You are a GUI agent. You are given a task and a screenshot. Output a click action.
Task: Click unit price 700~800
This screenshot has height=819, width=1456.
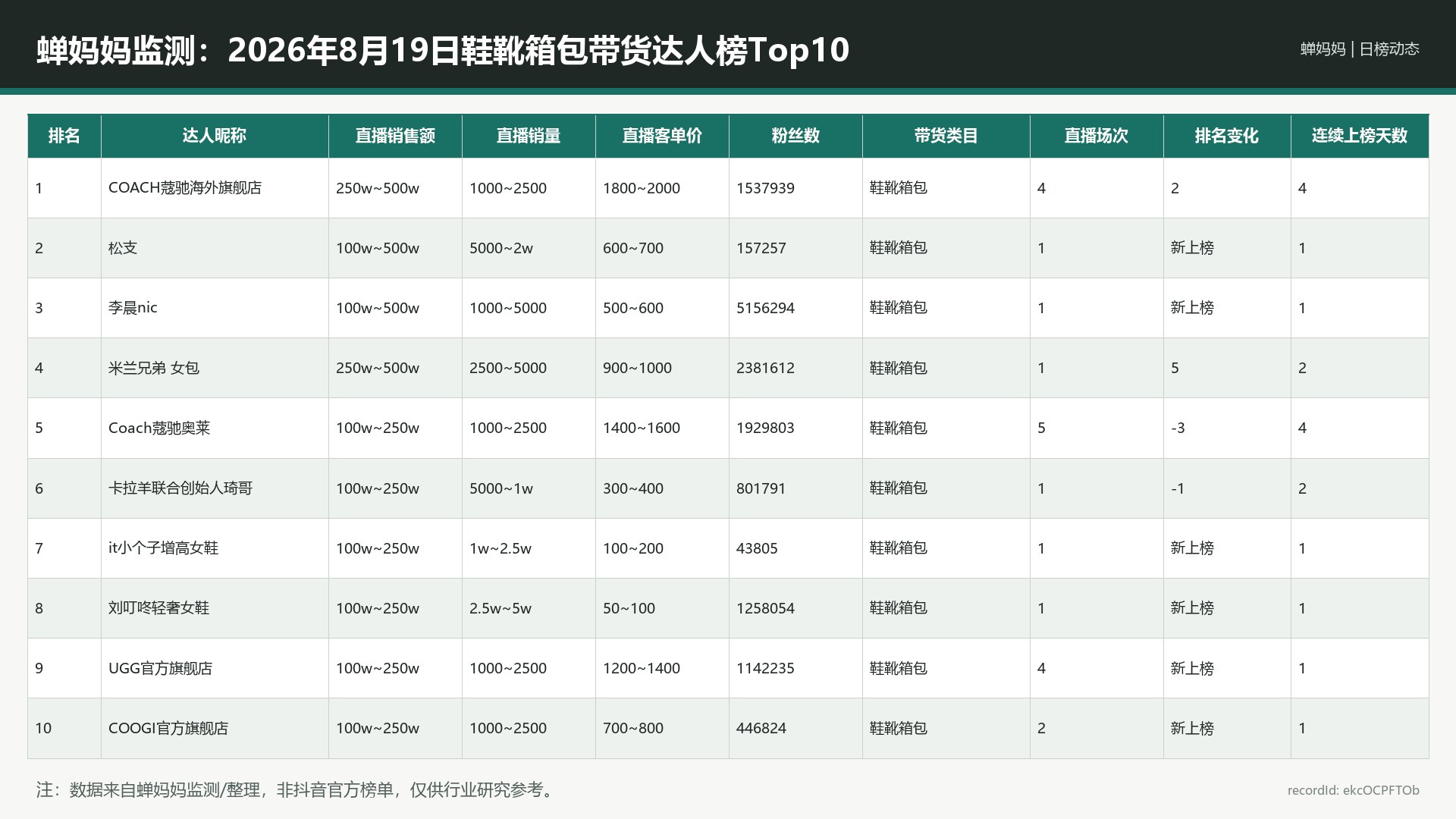tap(633, 728)
